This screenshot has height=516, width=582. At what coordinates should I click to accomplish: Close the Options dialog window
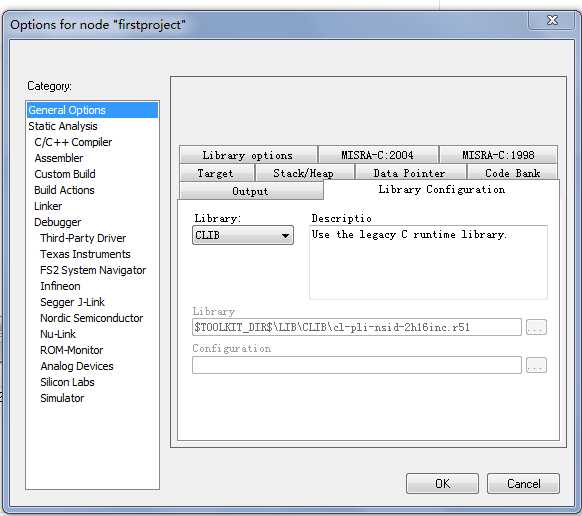pos(552,20)
